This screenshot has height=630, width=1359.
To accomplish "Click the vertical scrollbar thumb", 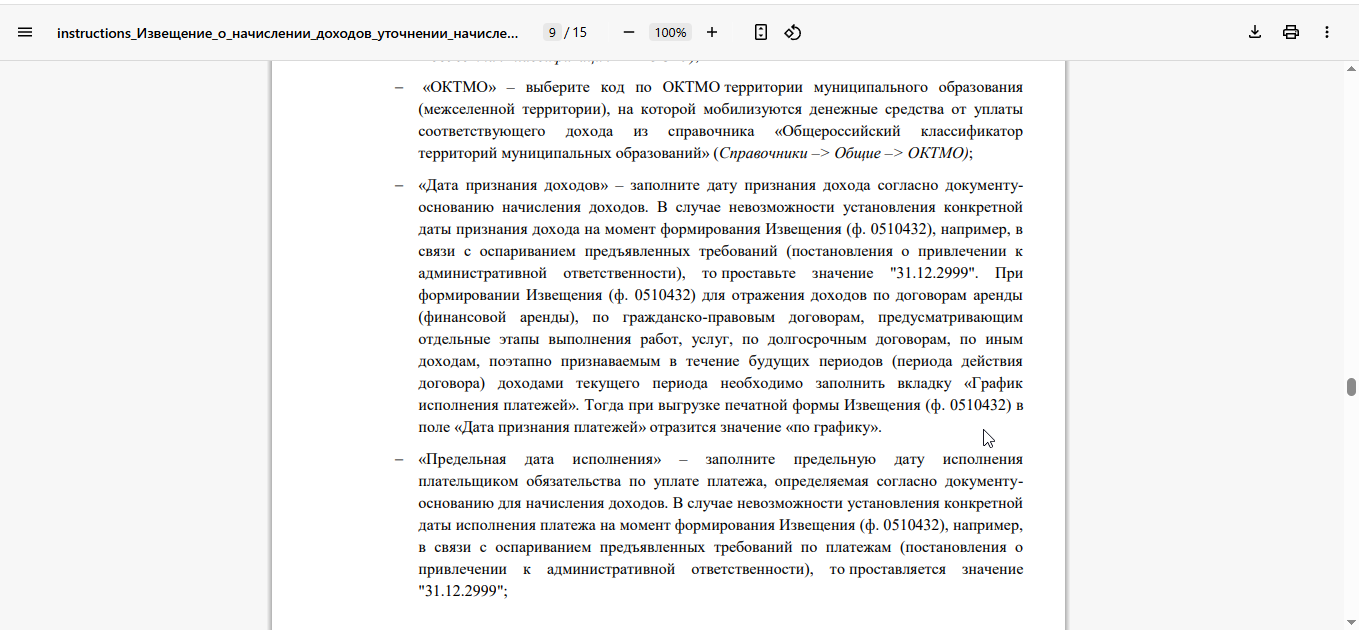I will pos(1351,387).
